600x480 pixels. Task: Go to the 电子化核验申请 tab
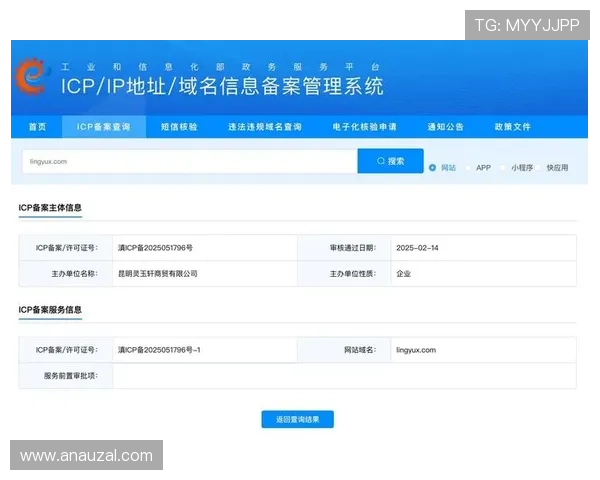point(364,127)
